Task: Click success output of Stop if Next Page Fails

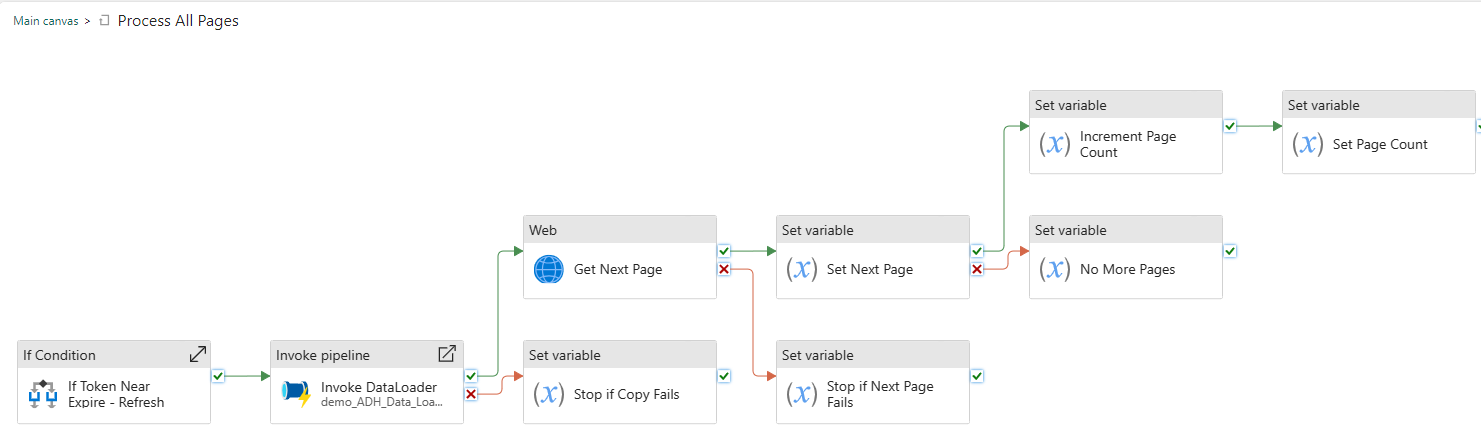Action: coord(977,376)
